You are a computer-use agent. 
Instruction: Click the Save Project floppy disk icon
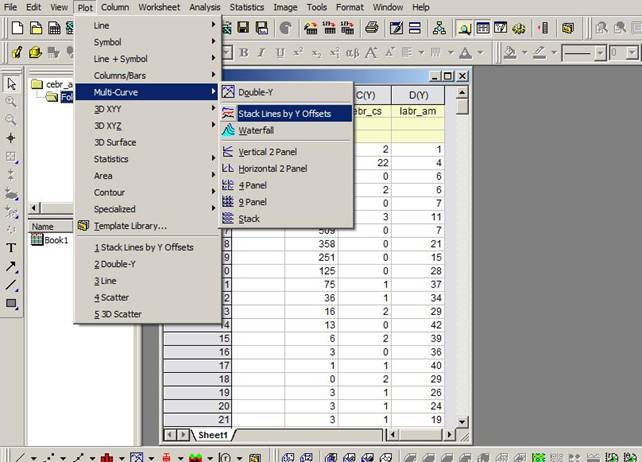[243, 28]
